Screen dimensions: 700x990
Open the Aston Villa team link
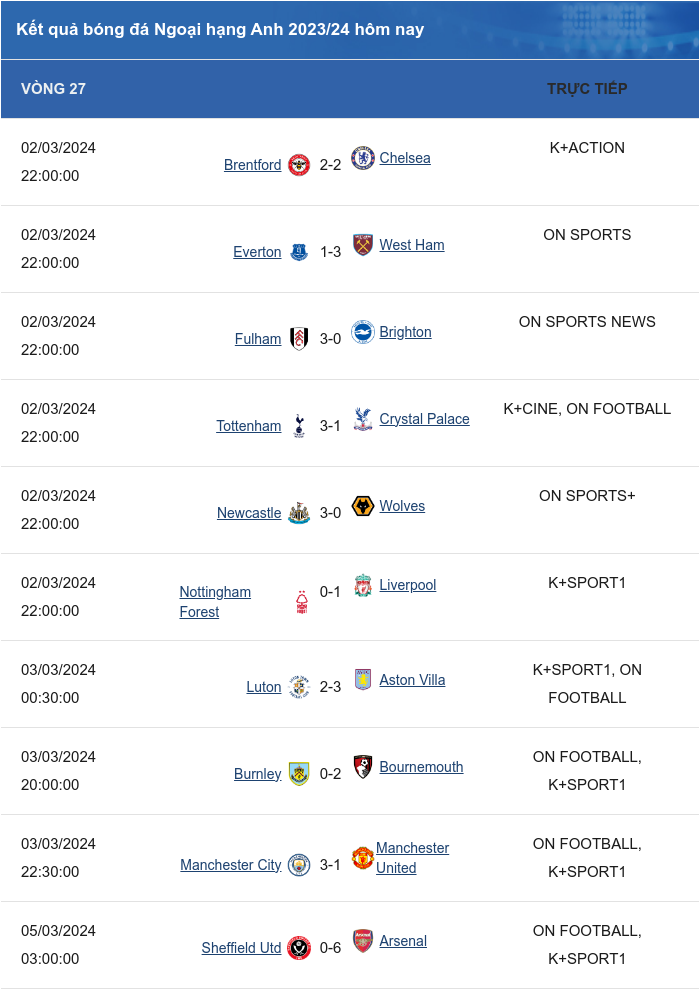click(412, 680)
